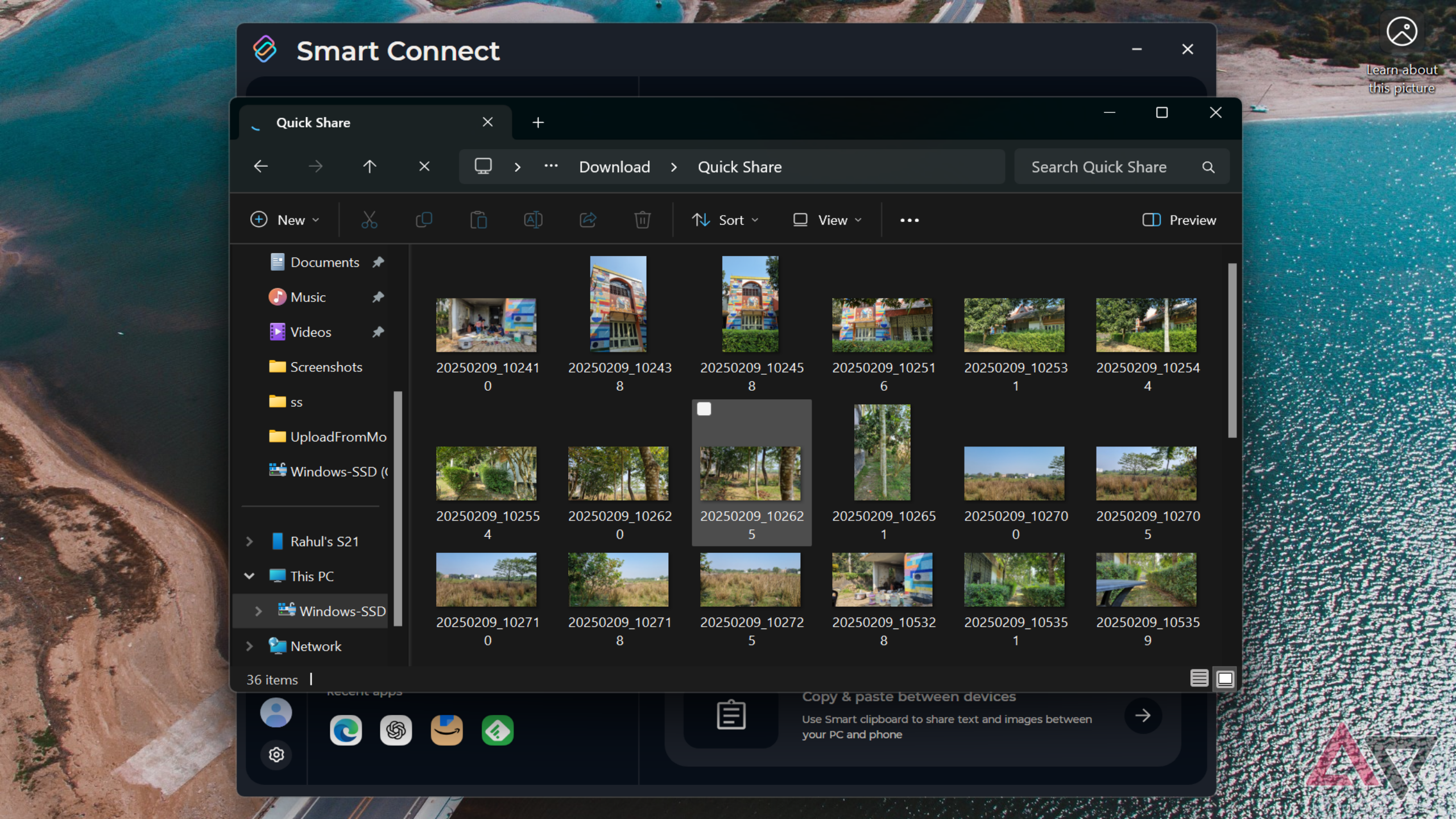Image resolution: width=1456 pixels, height=819 pixels.
Task: Open See more toolbar options menu
Action: point(909,220)
